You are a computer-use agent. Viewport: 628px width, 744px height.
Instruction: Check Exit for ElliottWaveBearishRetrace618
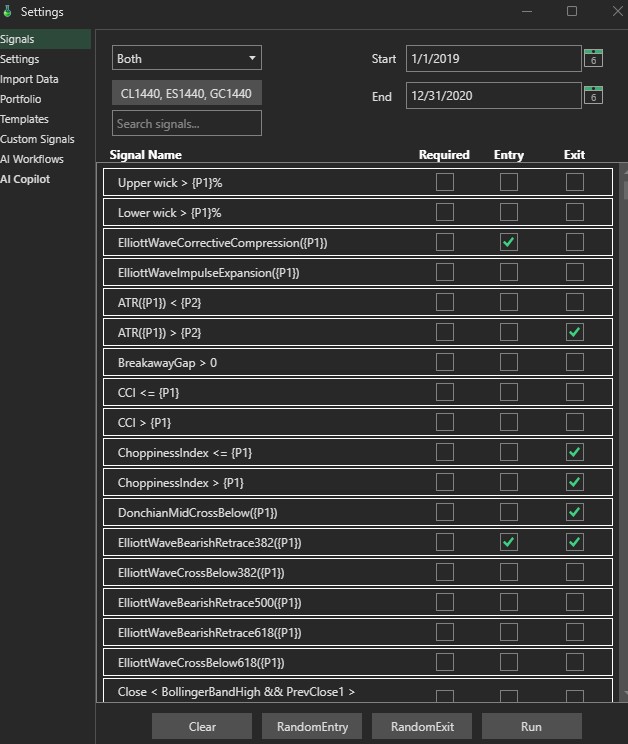[x=575, y=632]
